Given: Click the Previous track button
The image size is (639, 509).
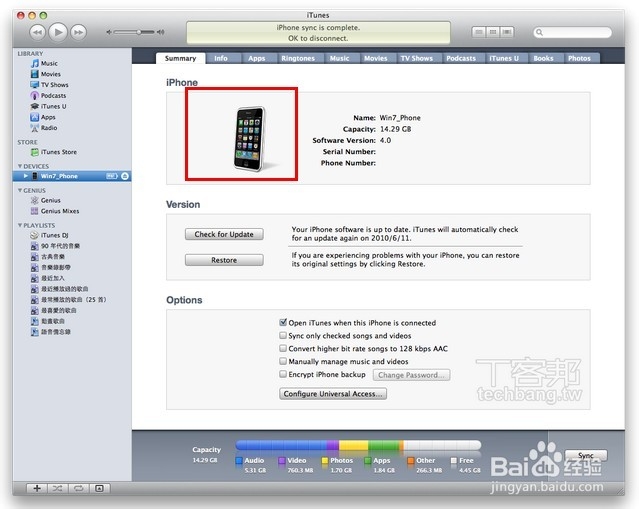Looking at the screenshot, I should (x=37, y=32).
